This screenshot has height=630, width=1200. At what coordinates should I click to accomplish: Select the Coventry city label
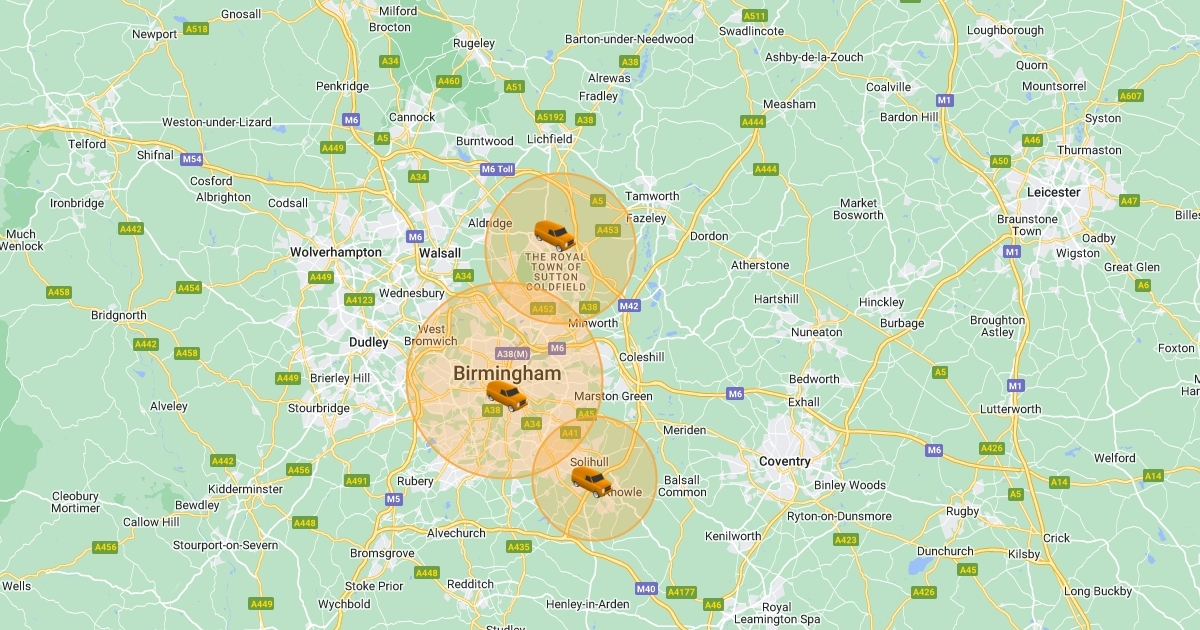(x=784, y=461)
